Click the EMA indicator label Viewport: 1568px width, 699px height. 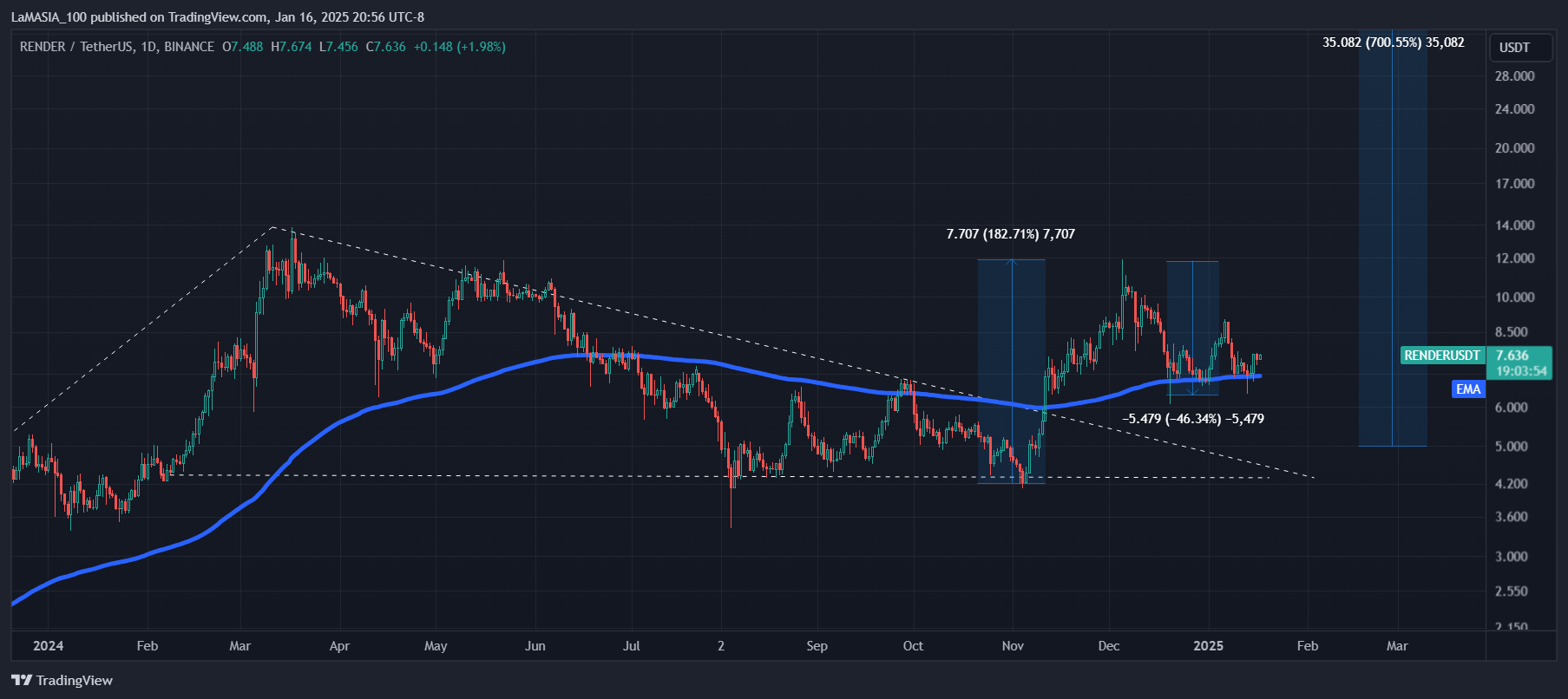pos(1468,389)
